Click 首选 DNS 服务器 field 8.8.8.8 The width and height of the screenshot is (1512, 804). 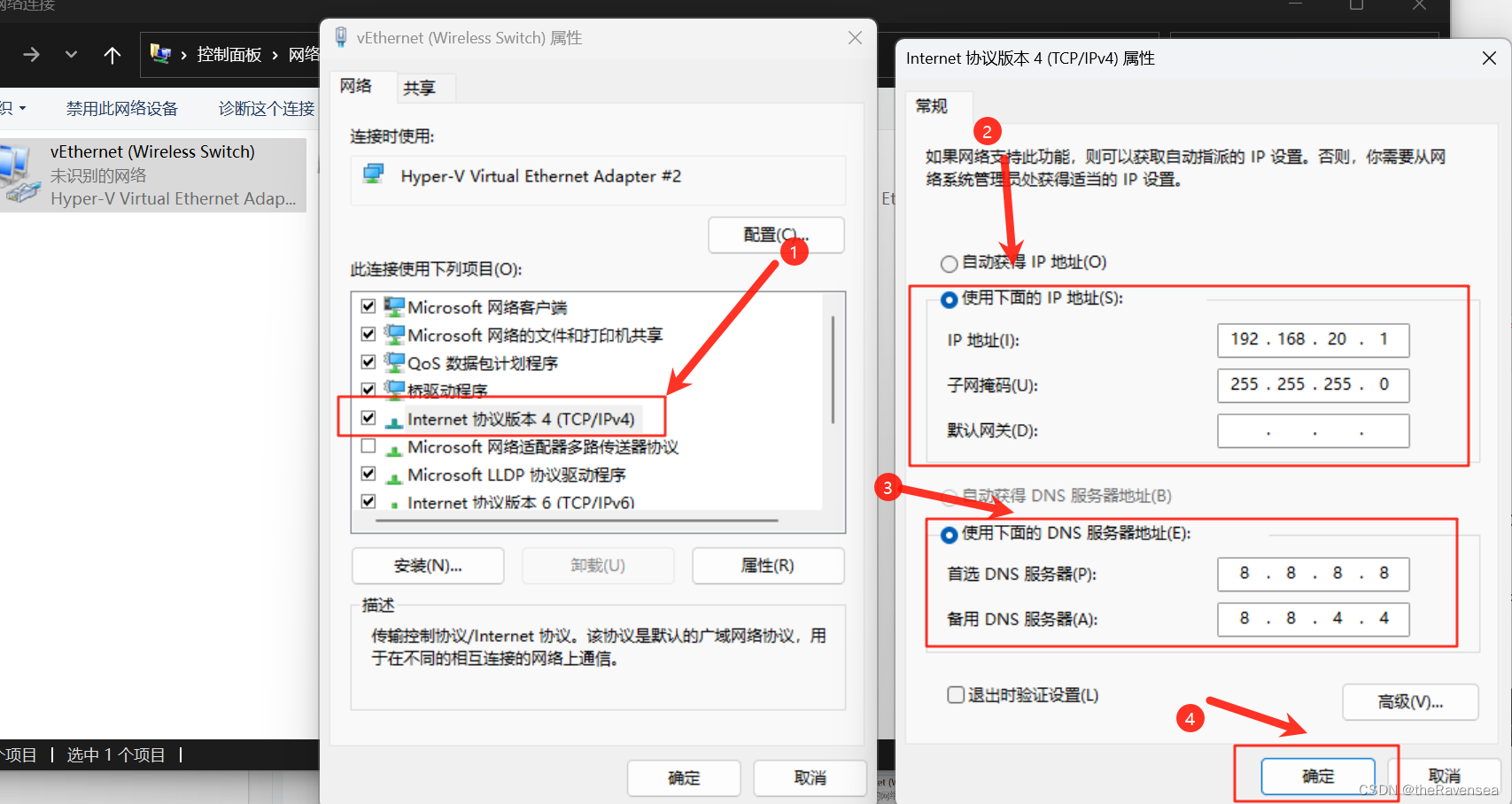tap(1313, 574)
